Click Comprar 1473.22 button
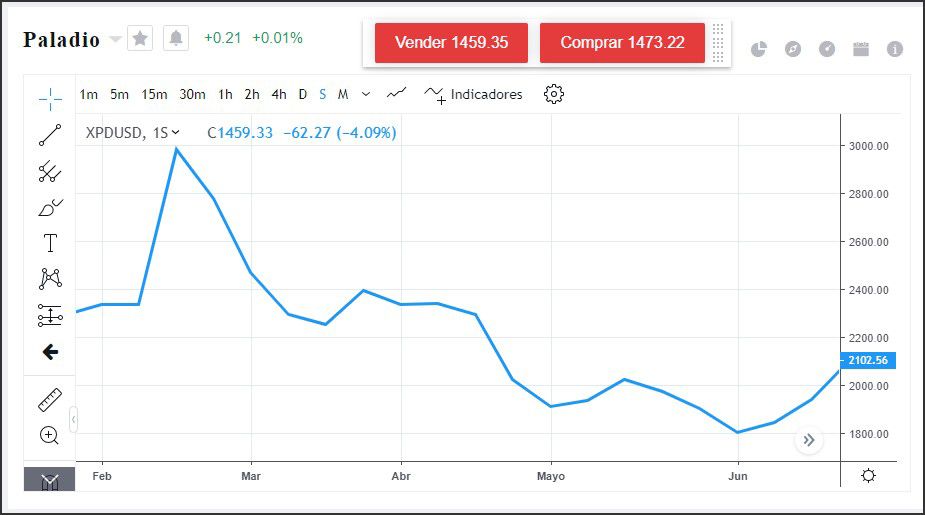925x515 pixels. [622, 43]
